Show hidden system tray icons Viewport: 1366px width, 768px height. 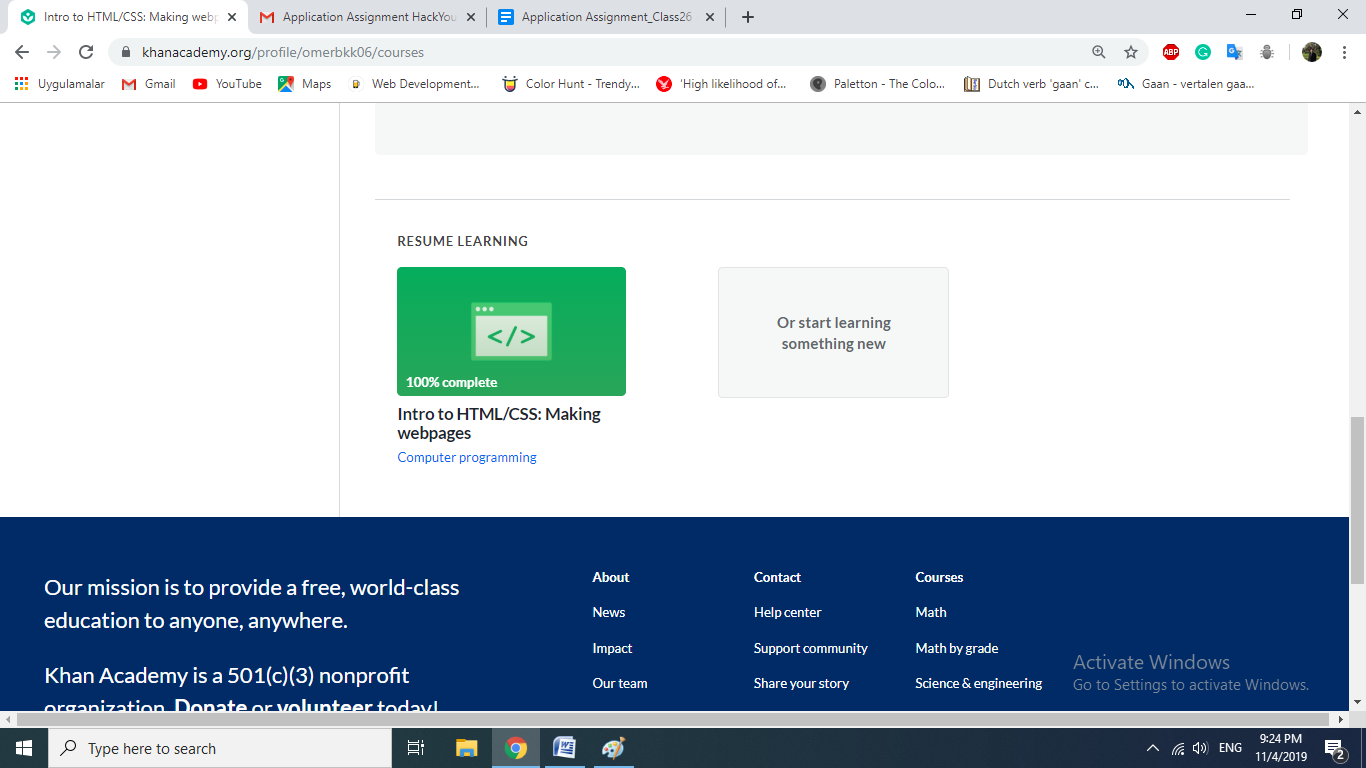(1153, 748)
